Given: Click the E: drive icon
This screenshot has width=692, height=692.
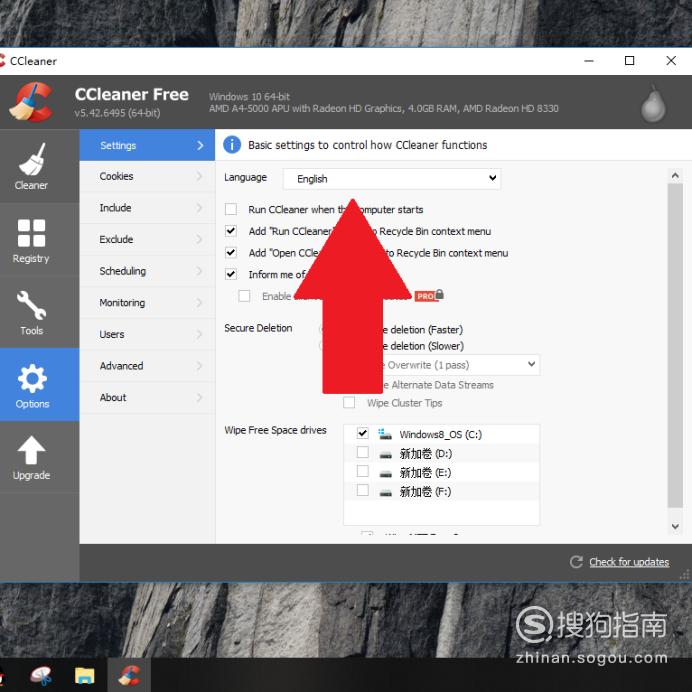Looking at the screenshot, I should click(385, 474).
